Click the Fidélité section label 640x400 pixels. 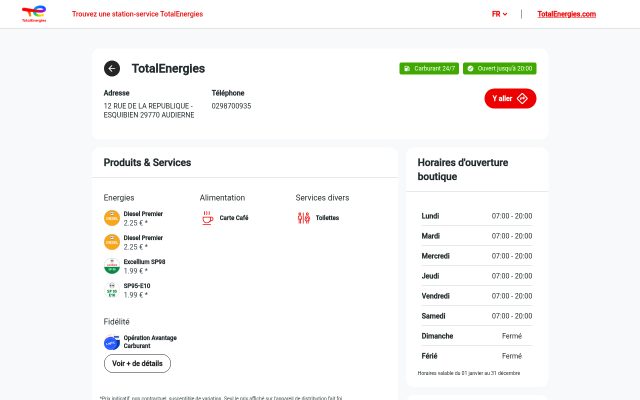point(116,322)
